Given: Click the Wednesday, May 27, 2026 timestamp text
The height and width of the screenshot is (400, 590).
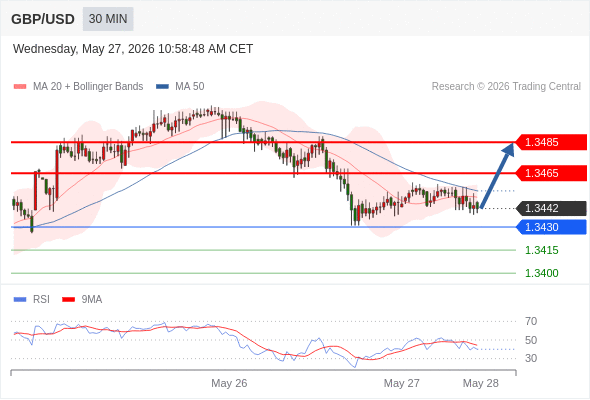Looking at the screenshot, I should (x=133, y=49).
